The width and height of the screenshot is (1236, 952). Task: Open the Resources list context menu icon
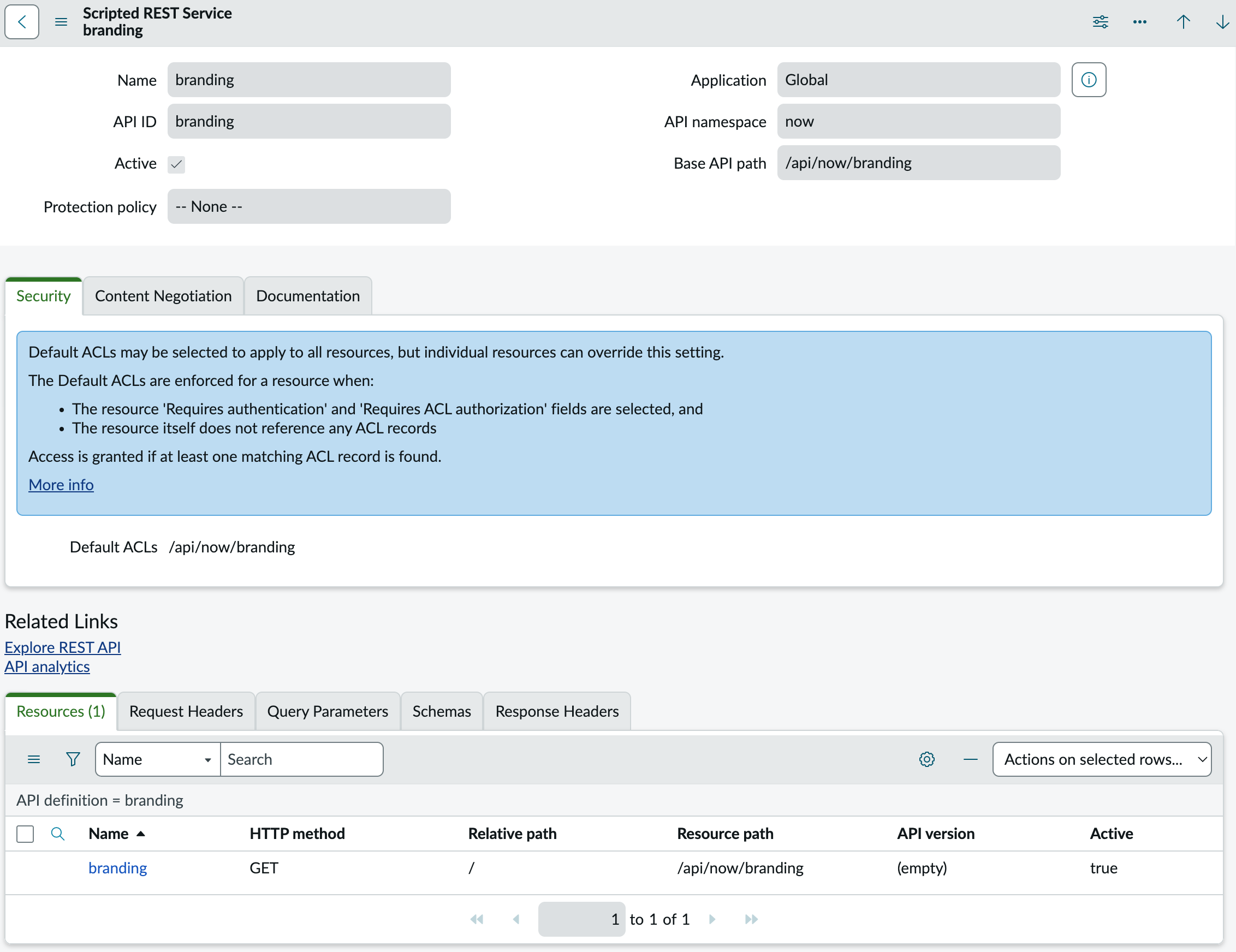pyautogui.click(x=34, y=759)
